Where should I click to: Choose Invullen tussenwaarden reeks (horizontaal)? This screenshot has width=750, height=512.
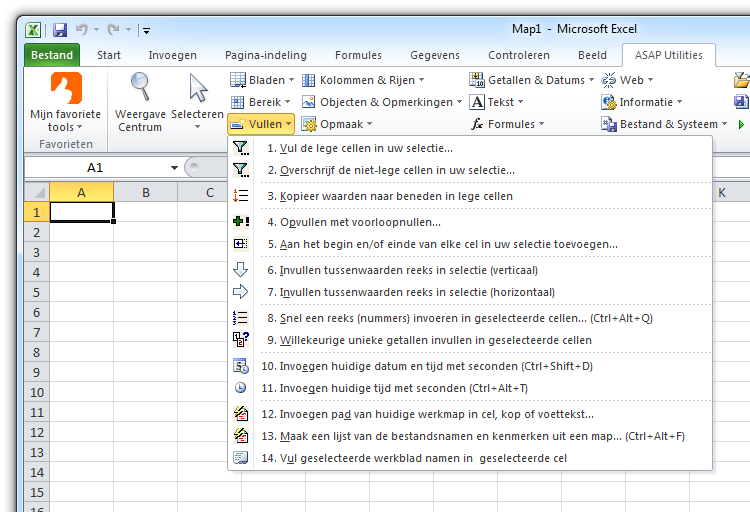[470, 292]
